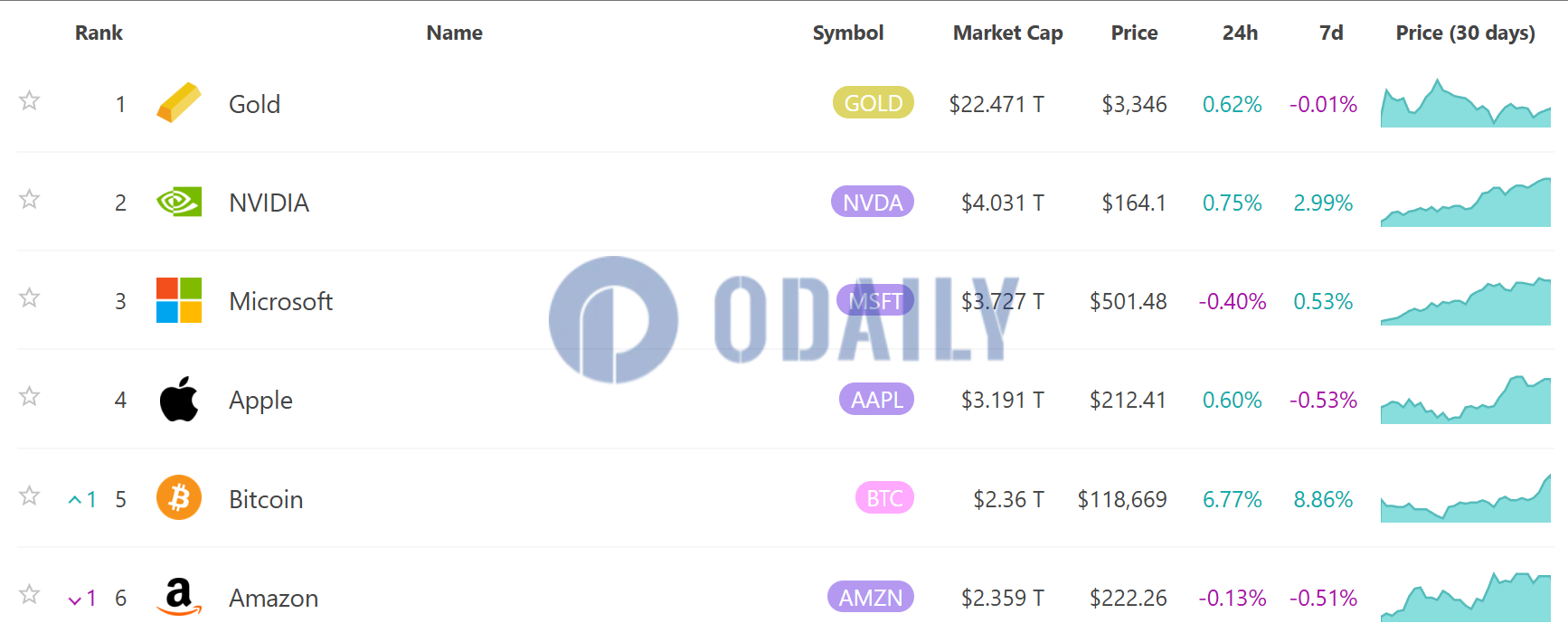Viewport: 1568px width, 642px height.
Task: Toggle the favorite star for Gold
Action: point(30,100)
